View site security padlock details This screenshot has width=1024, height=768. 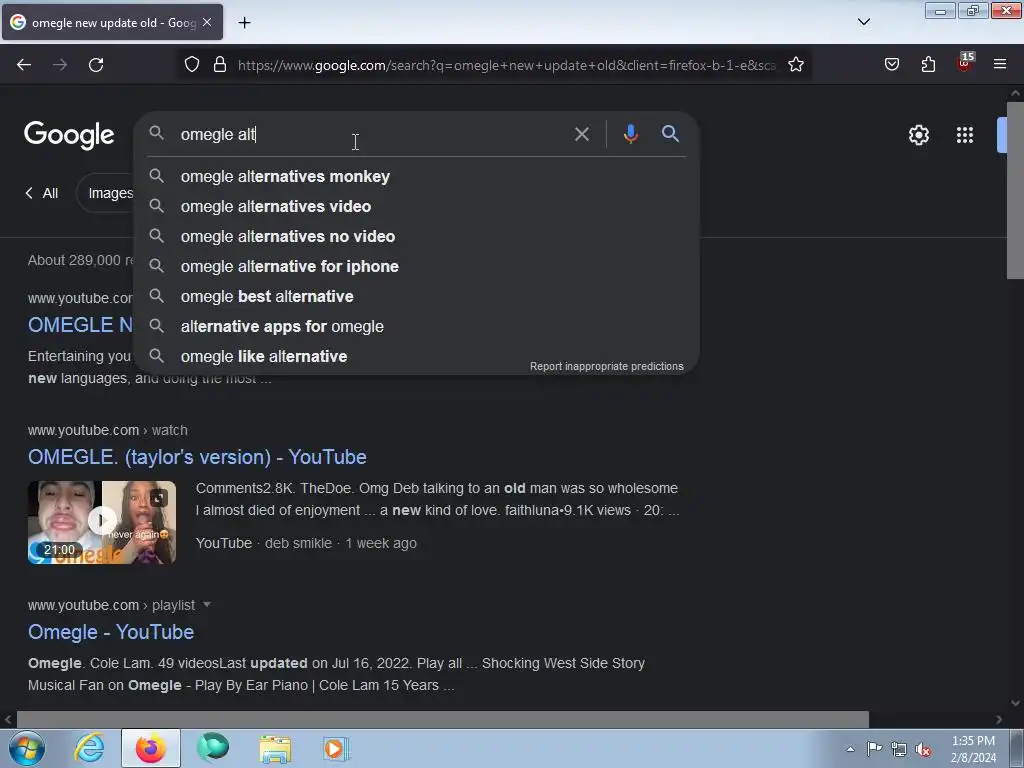[x=220, y=65]
